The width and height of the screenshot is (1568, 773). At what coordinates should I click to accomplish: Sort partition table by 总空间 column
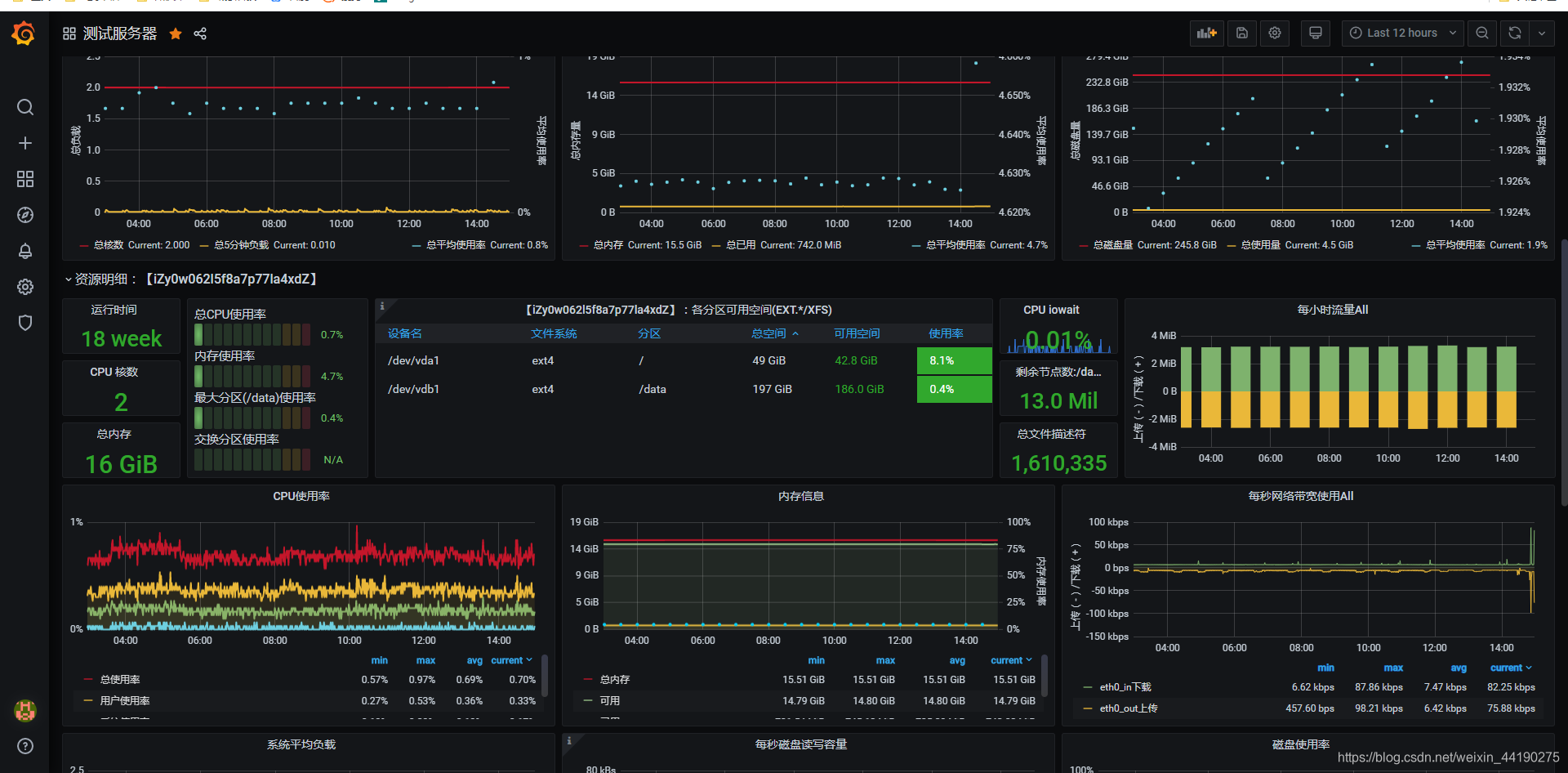(x=774, y=333)
